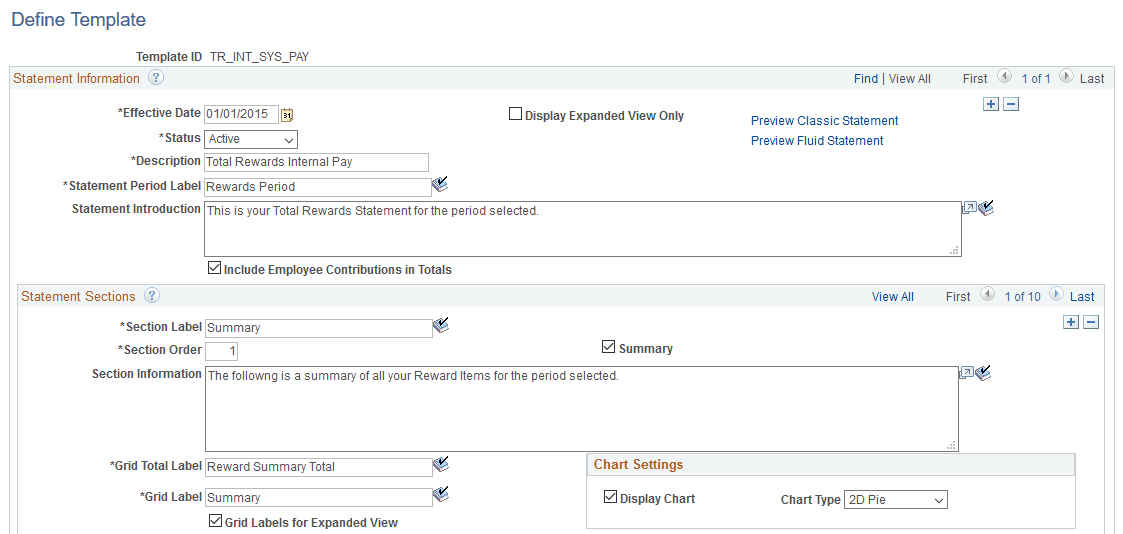Delete Statement Sections row with minus button
The image size is (1123, 534).
click(1091, 322)
